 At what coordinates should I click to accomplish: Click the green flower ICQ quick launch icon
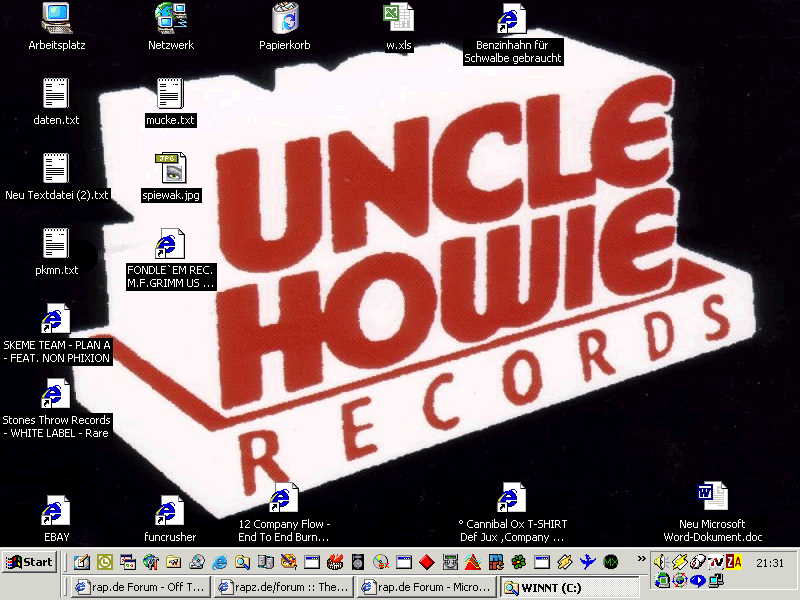pos(519,562)
